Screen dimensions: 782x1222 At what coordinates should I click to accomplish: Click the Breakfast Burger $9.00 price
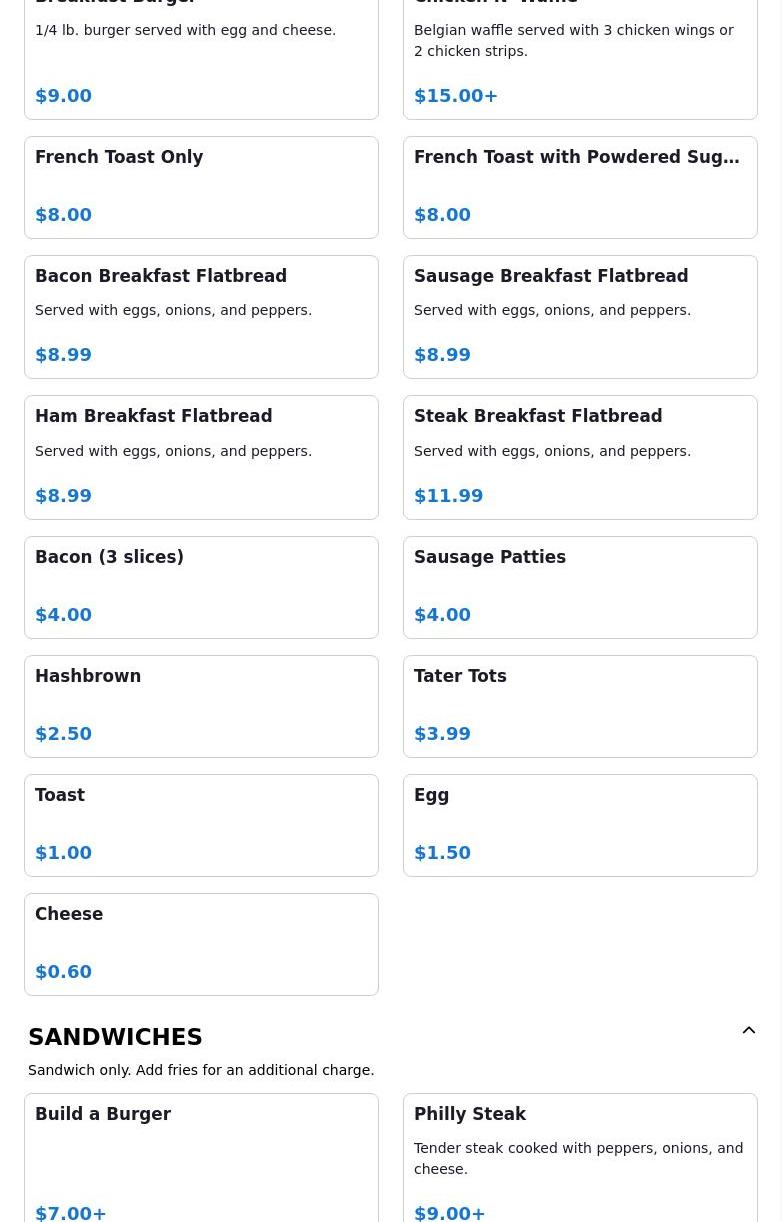pyautogui.click(x=64, y=96)
